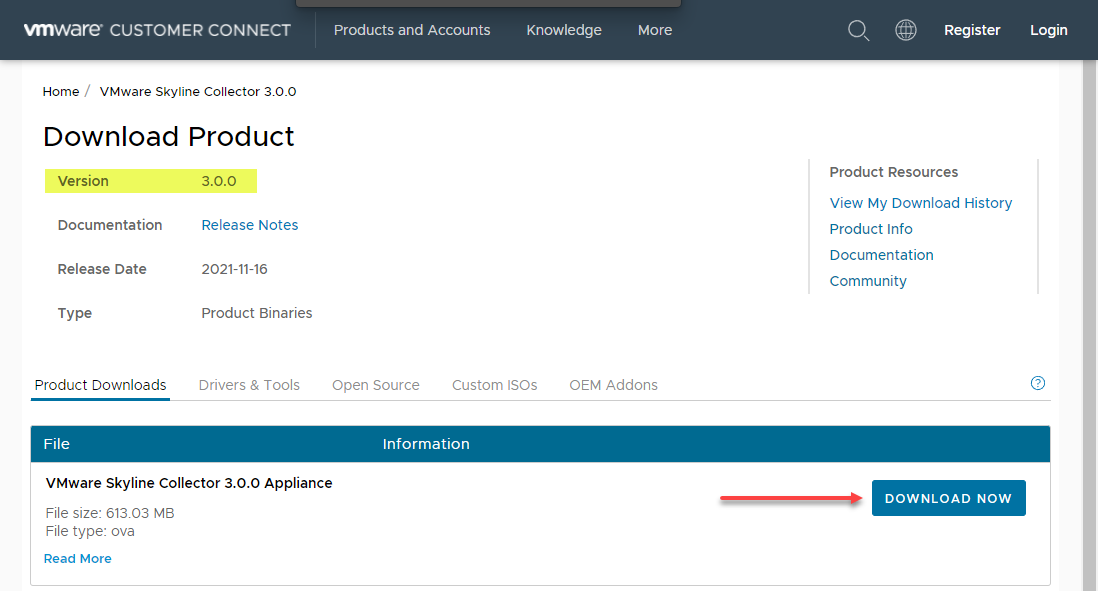The image size is (1098, 591).
Task: Open the globe language selector
Action: 905,30
